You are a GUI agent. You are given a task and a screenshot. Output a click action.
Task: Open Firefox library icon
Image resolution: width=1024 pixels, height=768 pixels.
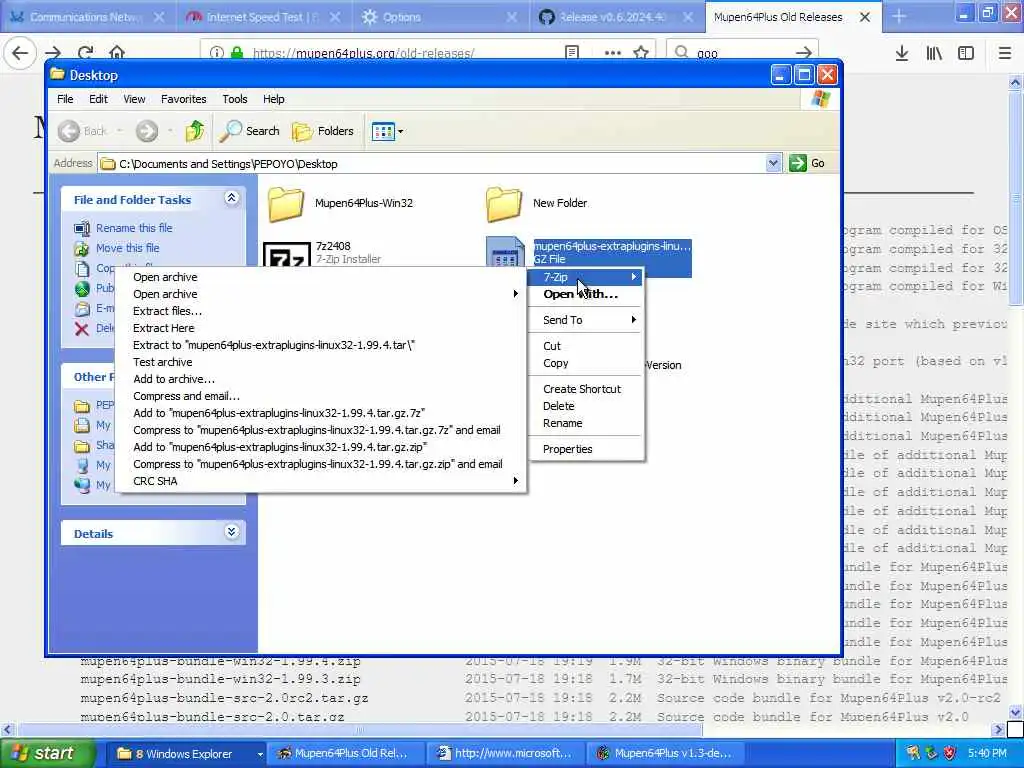934,53
